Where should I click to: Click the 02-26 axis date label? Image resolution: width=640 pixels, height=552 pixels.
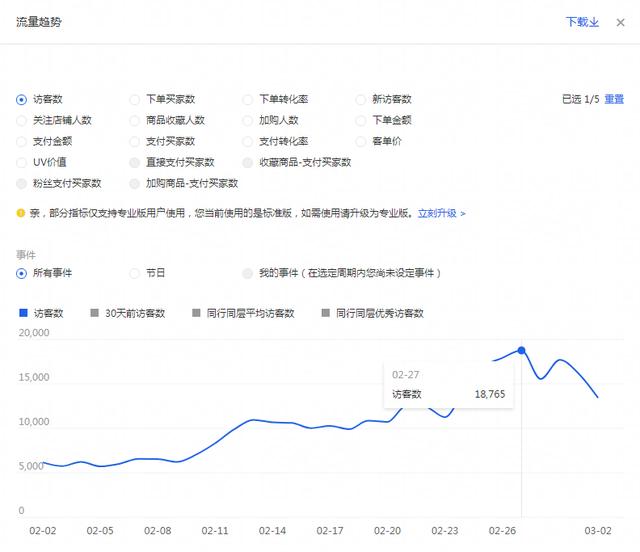[x=502, y=531]
